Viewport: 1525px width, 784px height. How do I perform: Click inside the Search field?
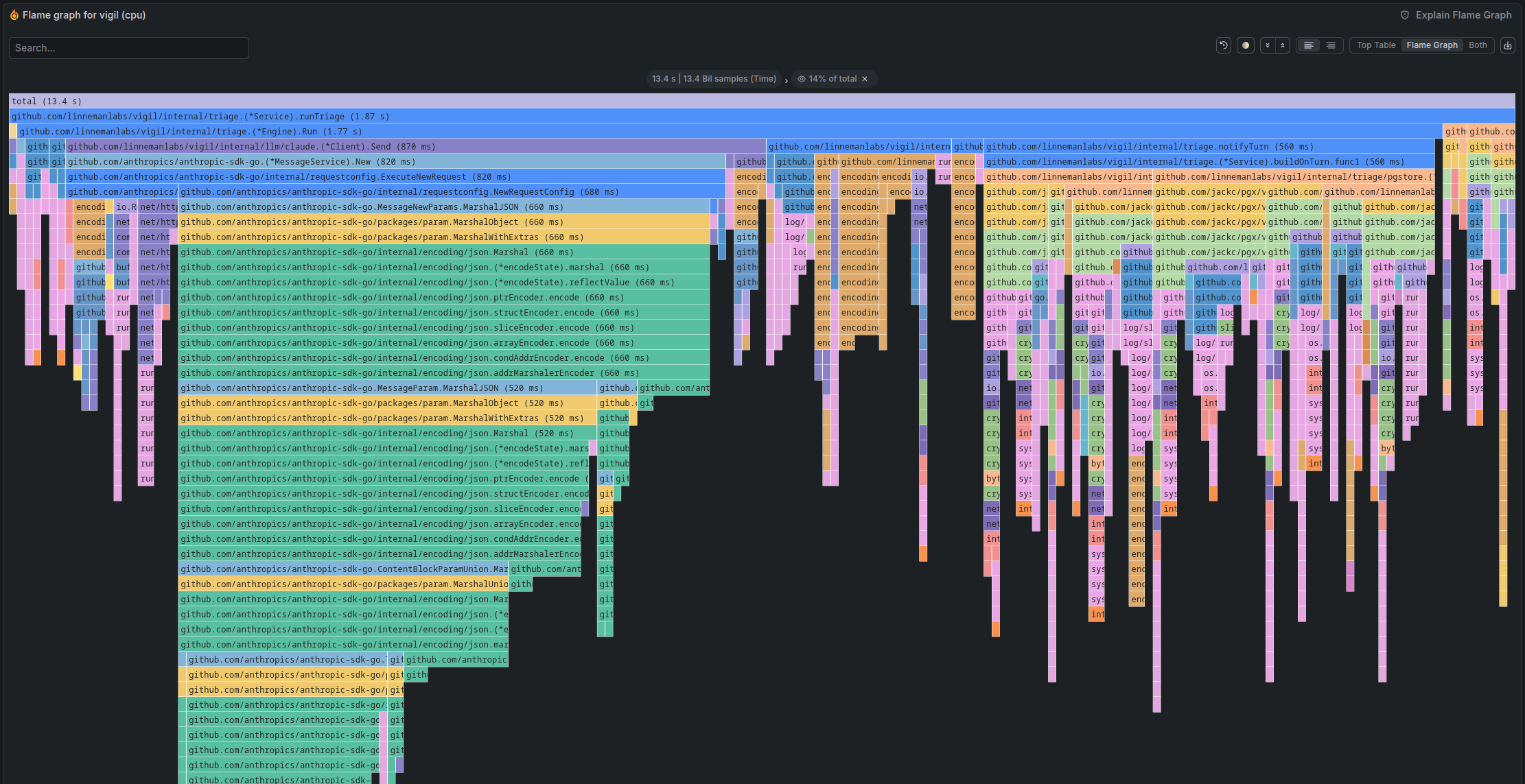(x=128, y=47)
